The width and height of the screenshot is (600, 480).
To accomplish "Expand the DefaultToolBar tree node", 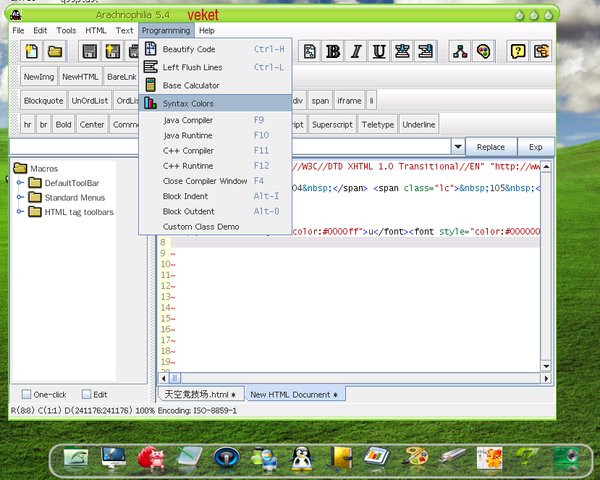I will (20, 183).
